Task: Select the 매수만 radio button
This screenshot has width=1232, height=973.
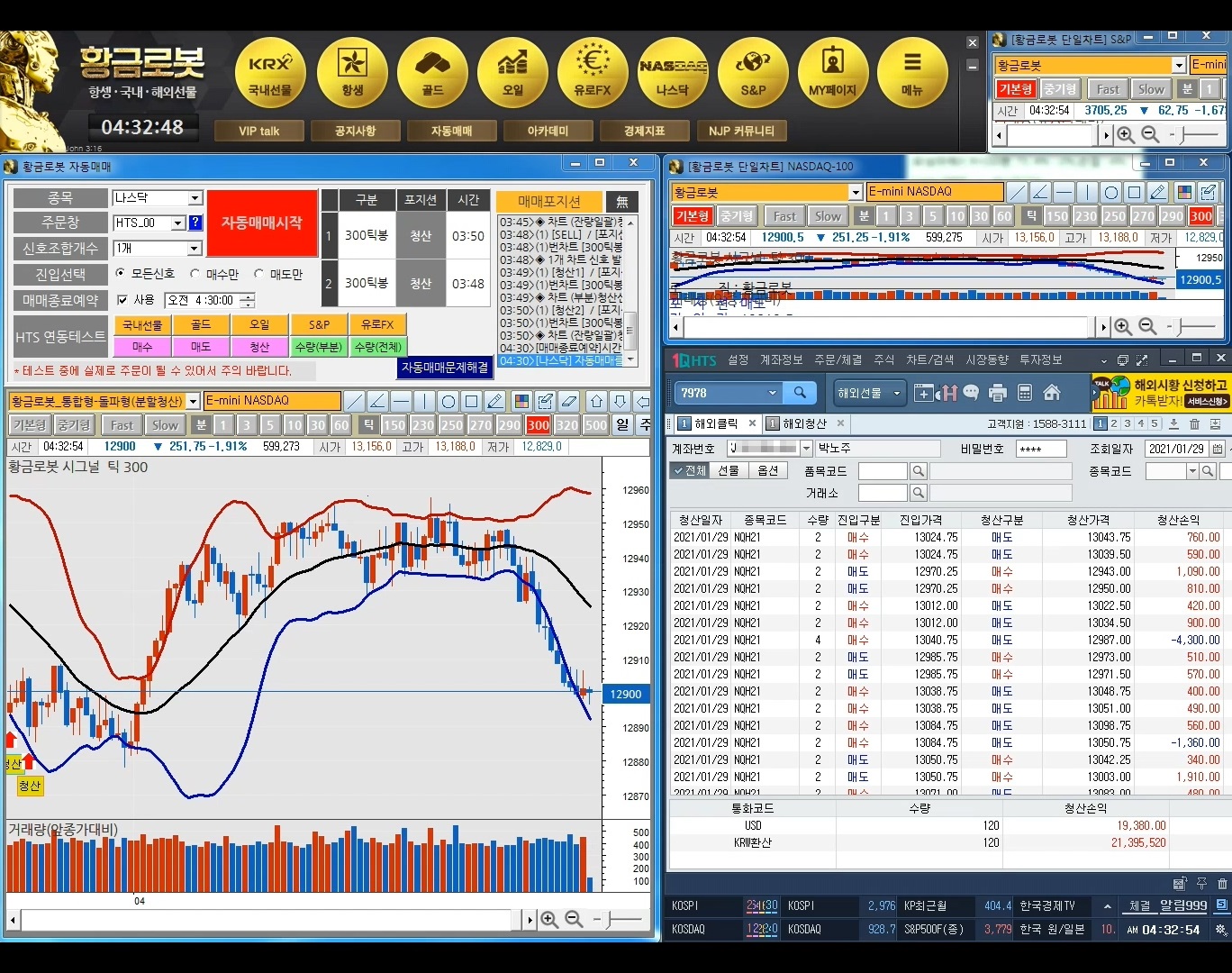Action: click(x=195, y=273)
